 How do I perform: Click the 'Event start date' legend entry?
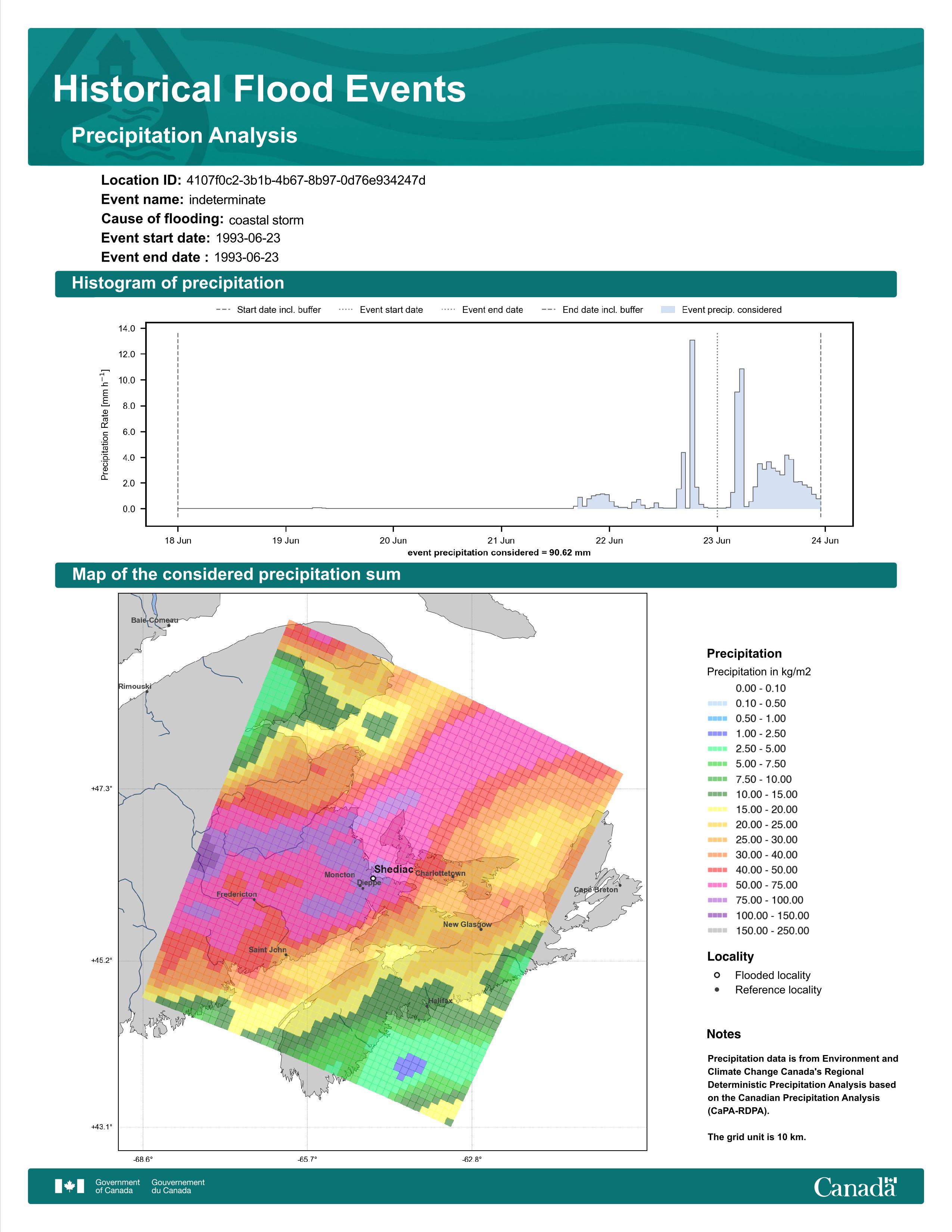[x=381, y=310]
